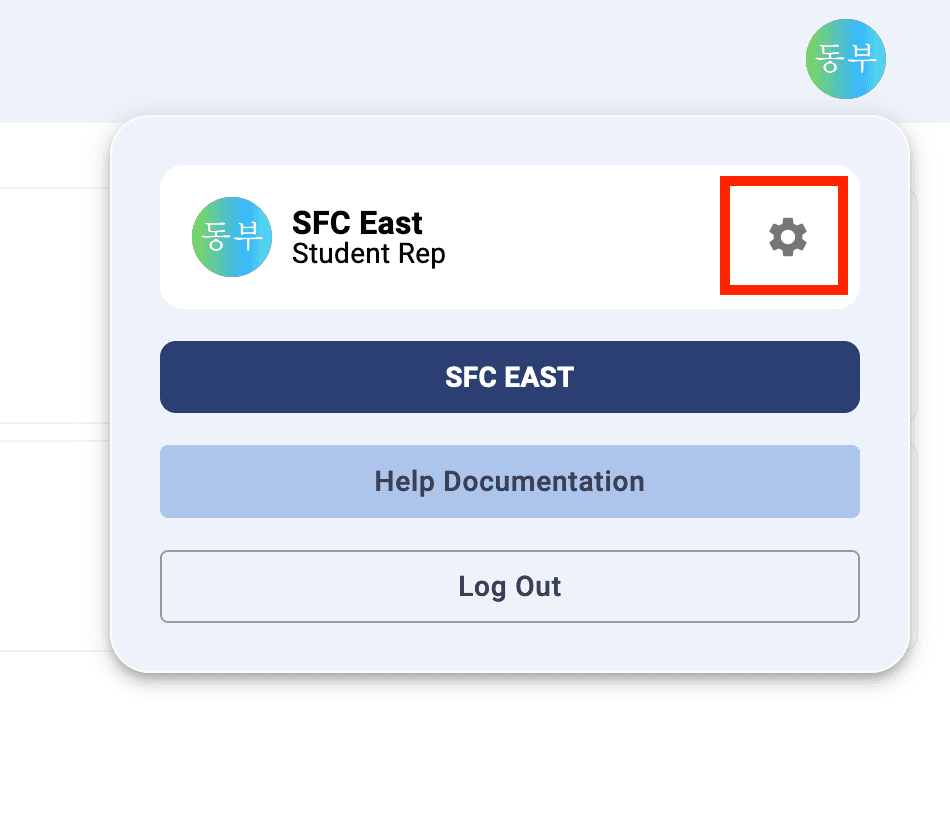950x816 pixels.
Task: Open settings from the SFC East card
Action: [x=787, y=237]
